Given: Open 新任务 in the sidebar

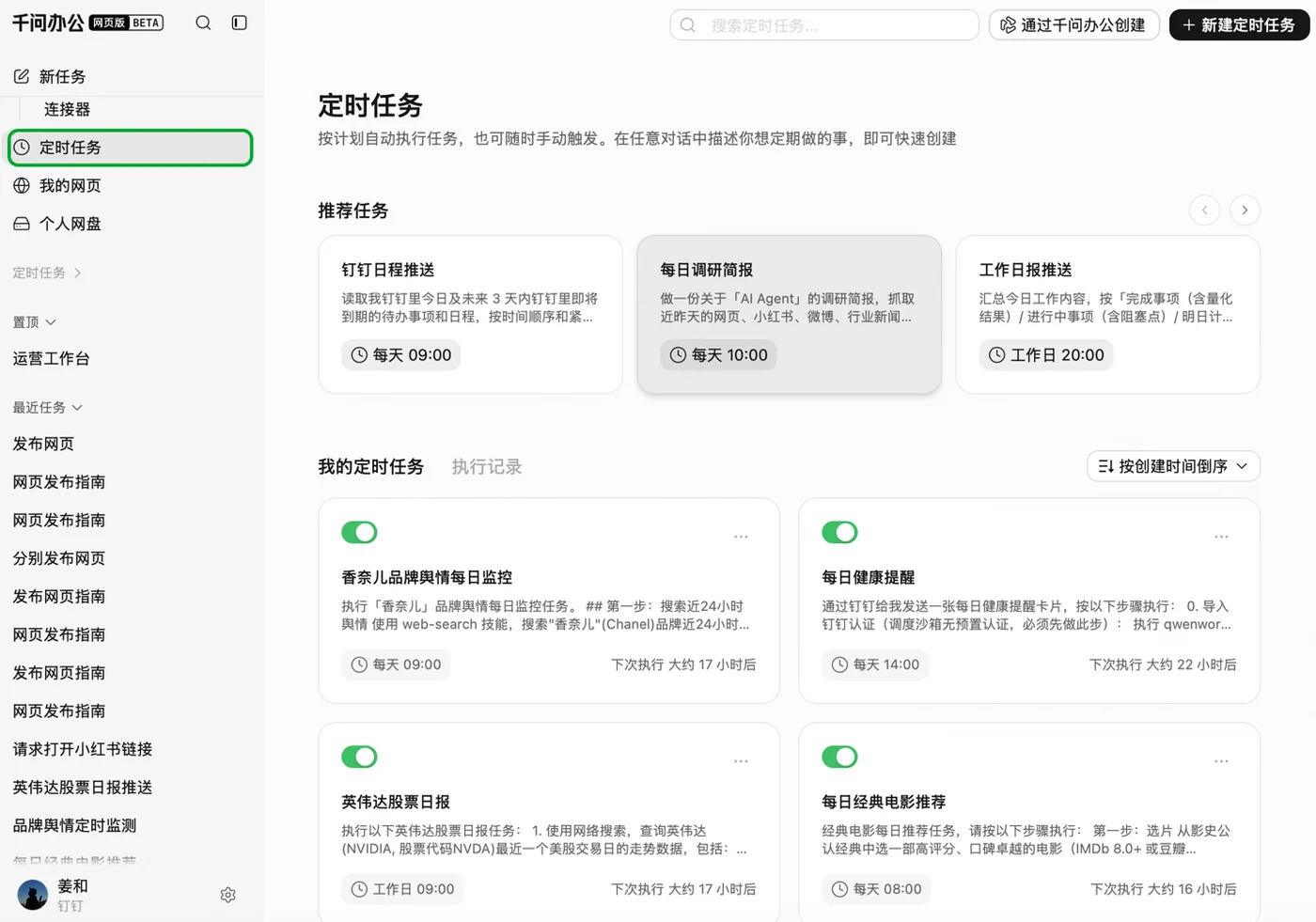Looking at the screenshot, I should [131, 76].
